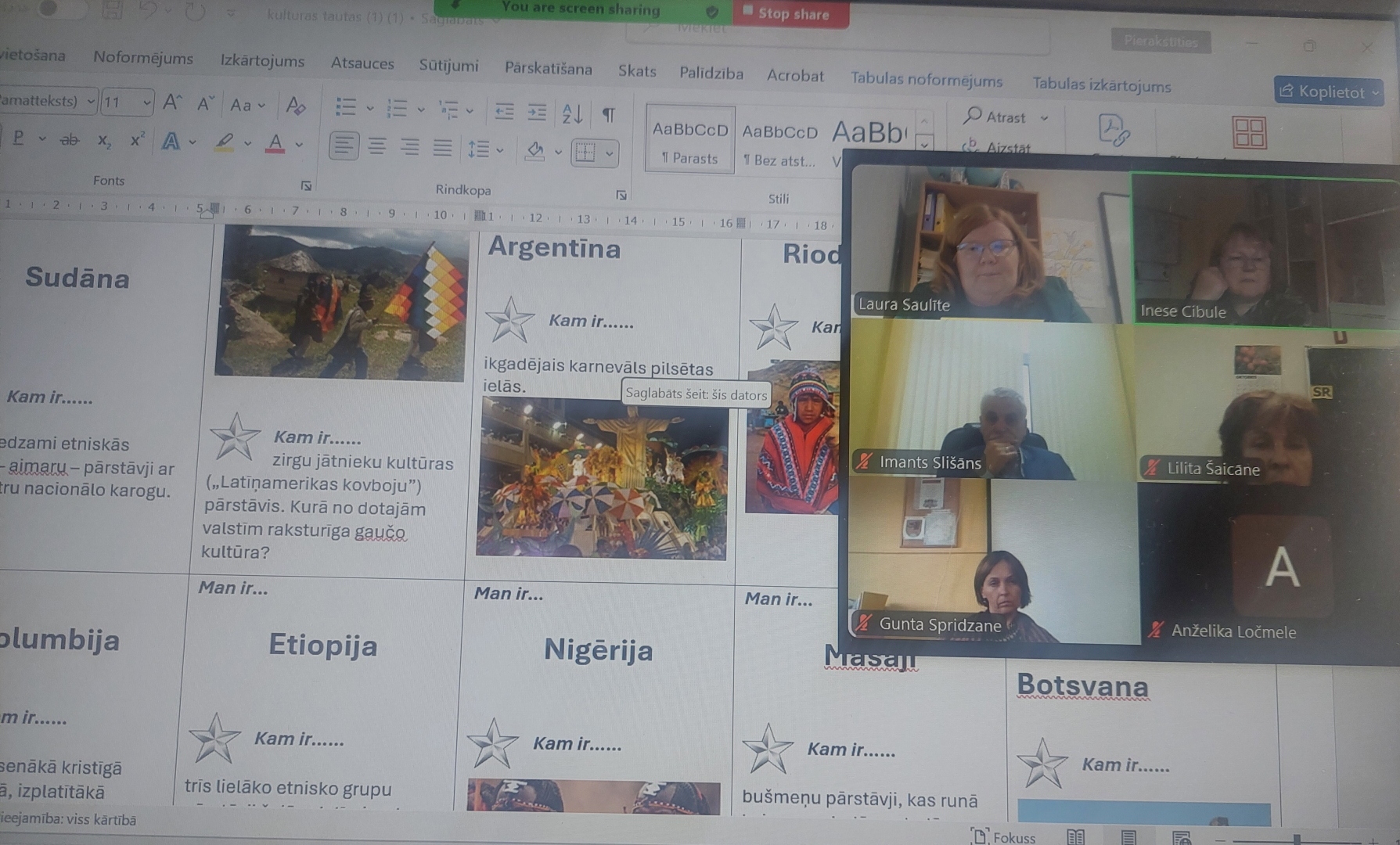
Task: Open the font size dropdown
Action: pos(146,102)
